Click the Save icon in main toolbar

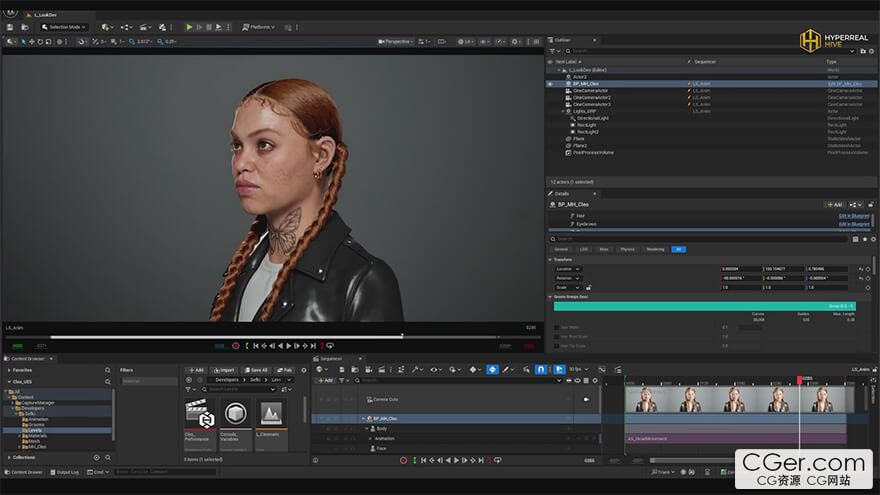(10, 27)
